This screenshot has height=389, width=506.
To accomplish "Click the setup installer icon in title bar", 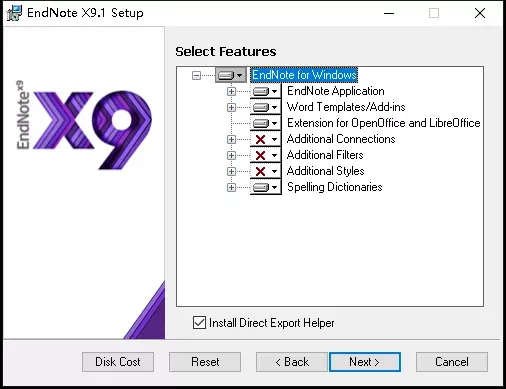I will pyautogui.click(x=14, y=13).
